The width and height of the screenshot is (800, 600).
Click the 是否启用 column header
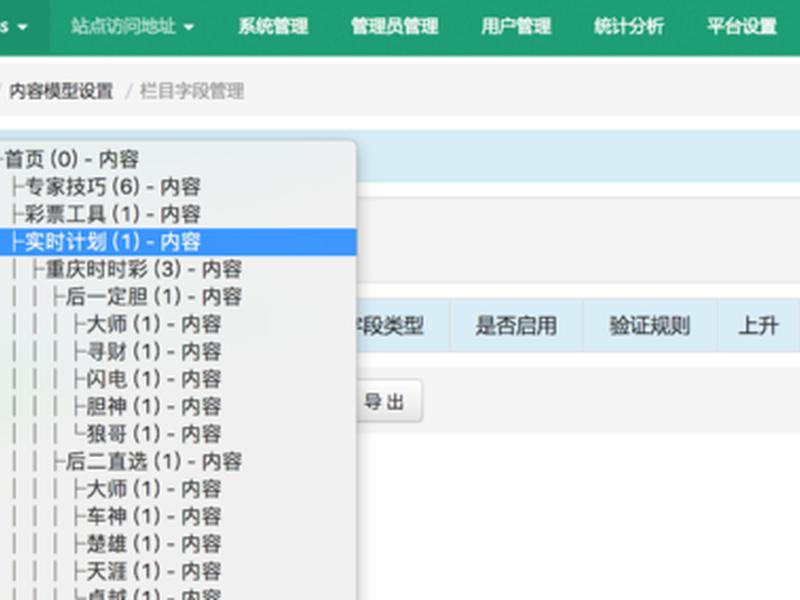(516, 326)
